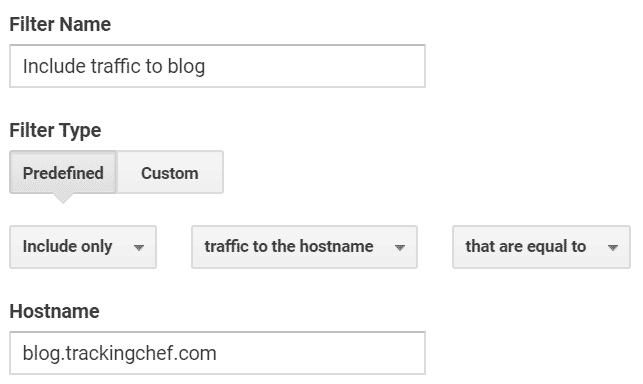Focus the Filter Name input field
The height and width of the screenshot is (384, 643).
pyautogui.click(x=217, y=66)
